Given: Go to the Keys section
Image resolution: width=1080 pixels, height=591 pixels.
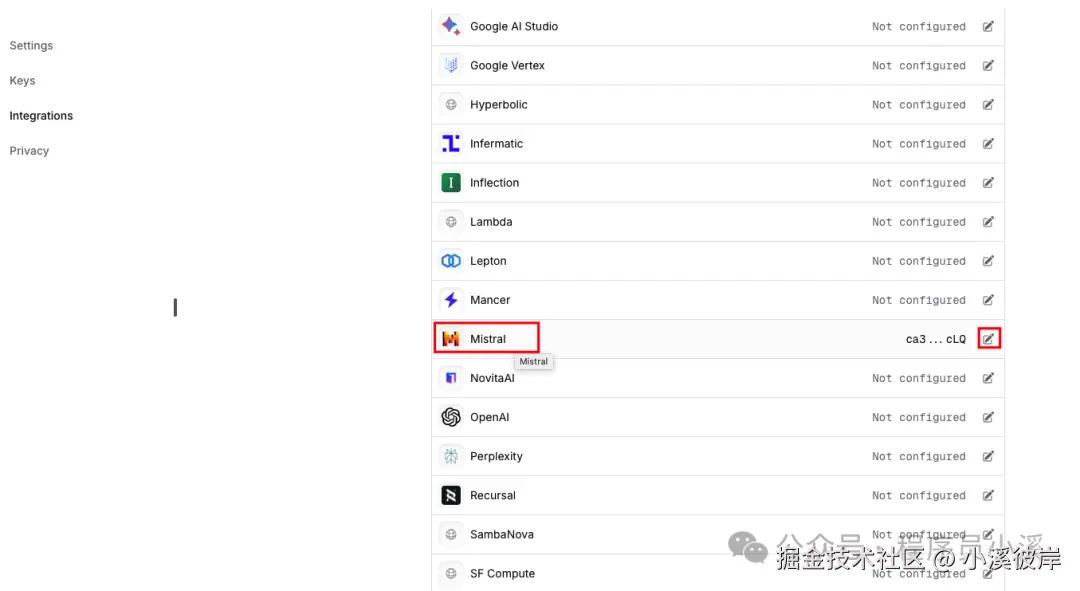Looking at the screenshot, I should point(22,81).
